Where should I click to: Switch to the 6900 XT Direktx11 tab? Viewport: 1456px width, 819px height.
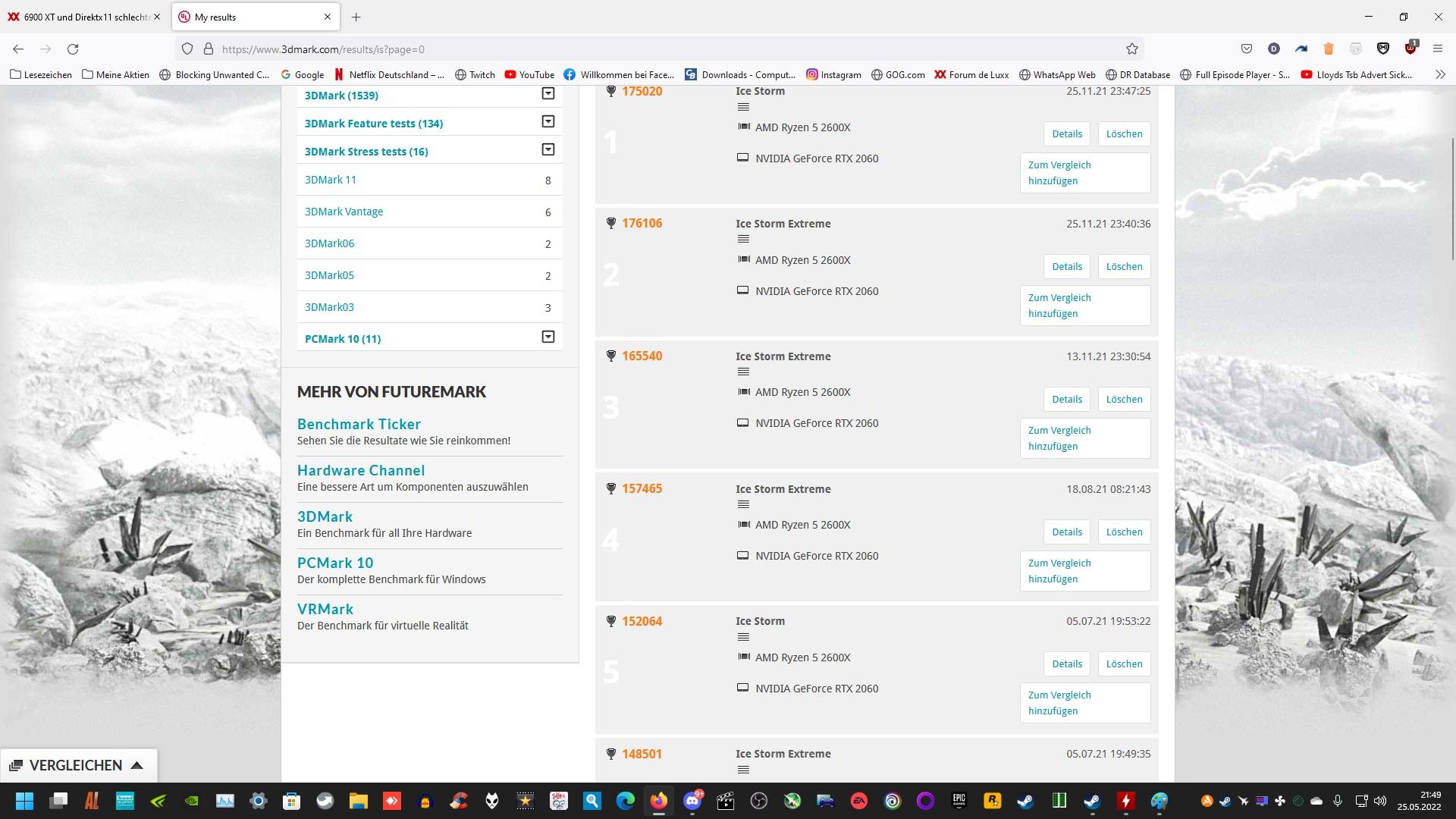point(85,17)
